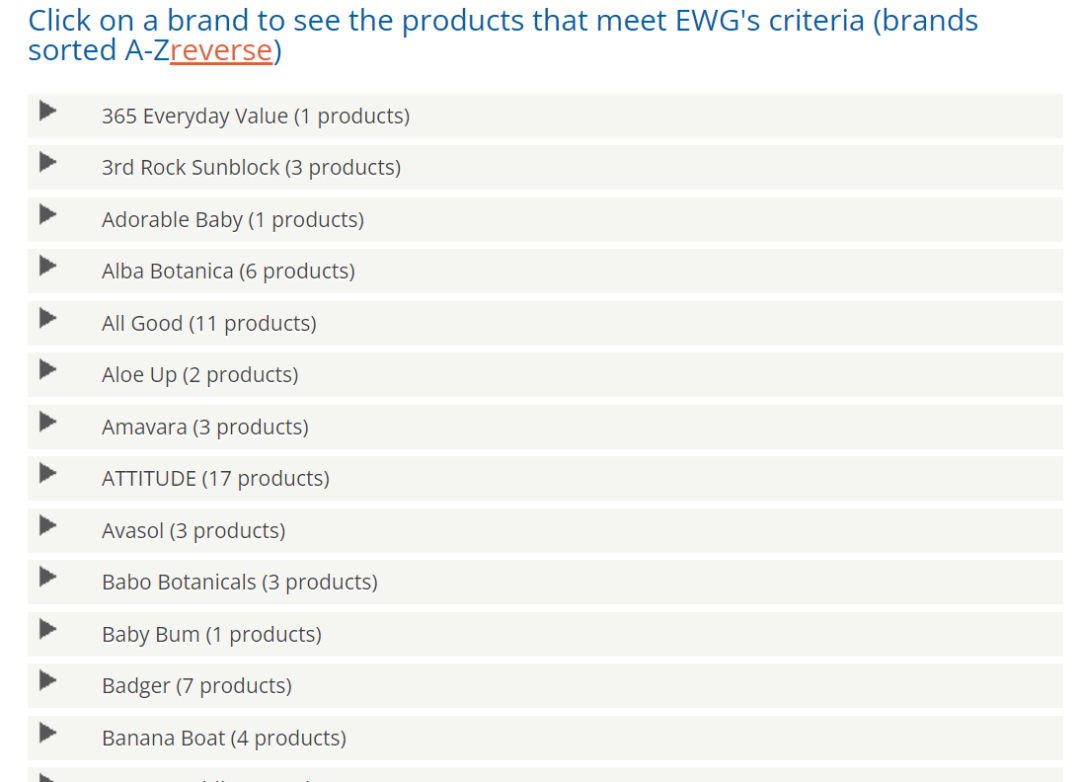Open the Babo Botanicals disclosure arrow

click(48, 577)
